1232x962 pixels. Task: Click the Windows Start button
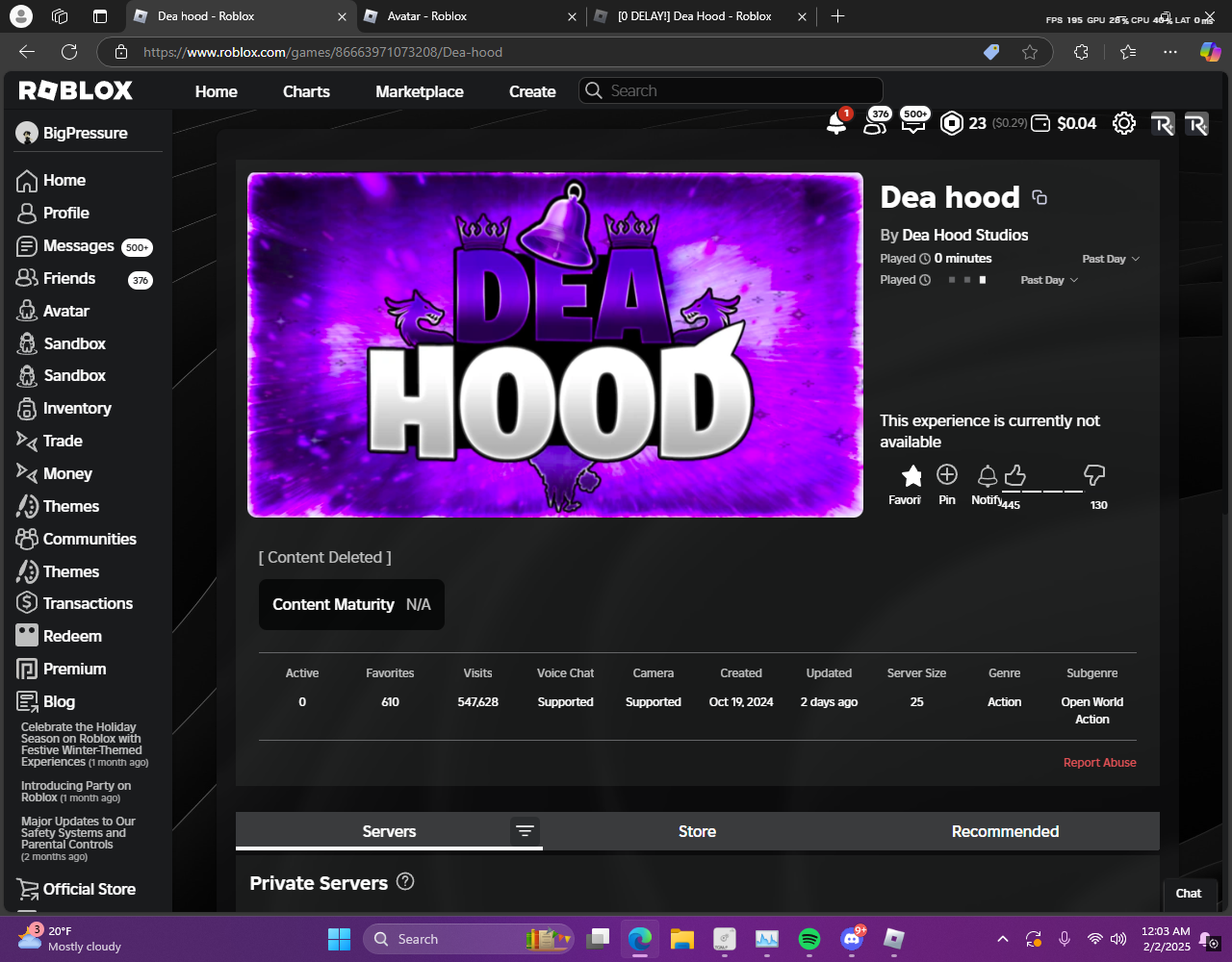[x=339, y=939]
